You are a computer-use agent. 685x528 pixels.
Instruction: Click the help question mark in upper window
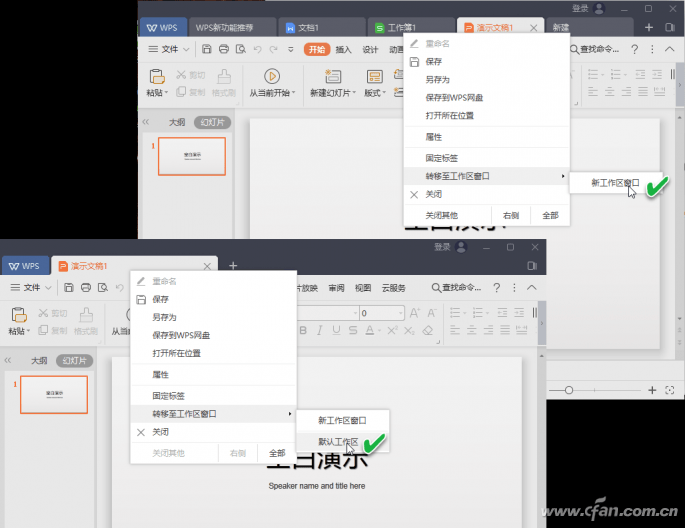pos(634,49)
